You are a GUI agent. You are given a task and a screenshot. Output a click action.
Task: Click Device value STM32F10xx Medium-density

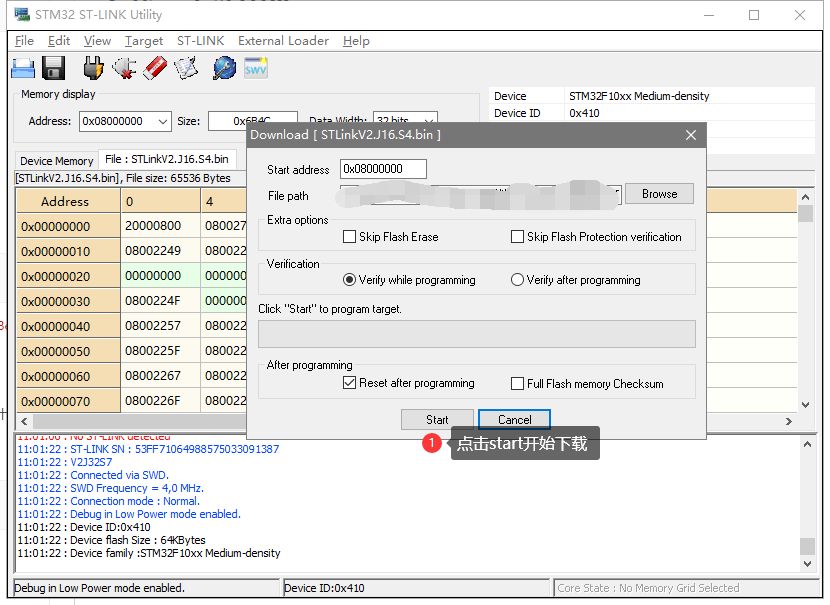[x=639, y=96]
